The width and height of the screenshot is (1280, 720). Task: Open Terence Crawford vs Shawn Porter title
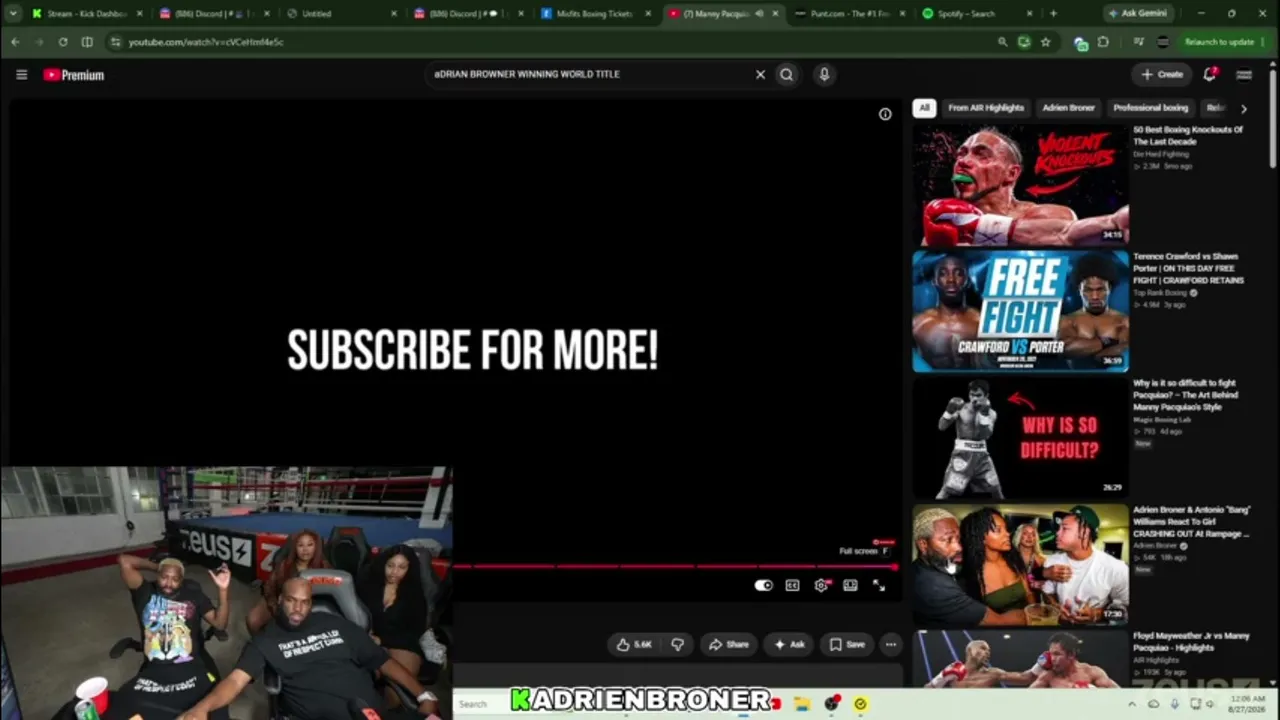pos(1189,268)
